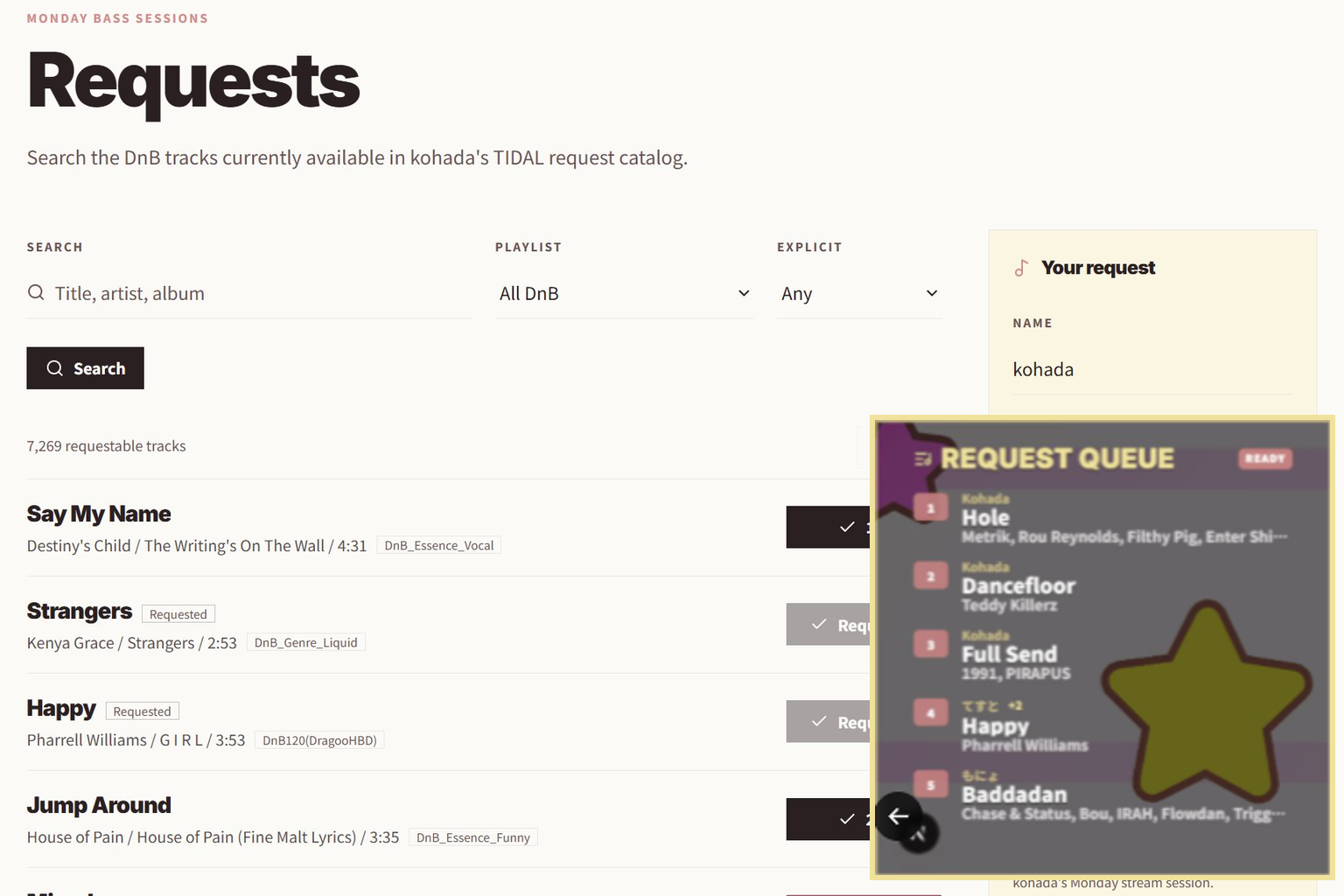Viewport: 1344px width, 896px height.
Task: Click Hole in the request queue
Action: click(985, 518)
